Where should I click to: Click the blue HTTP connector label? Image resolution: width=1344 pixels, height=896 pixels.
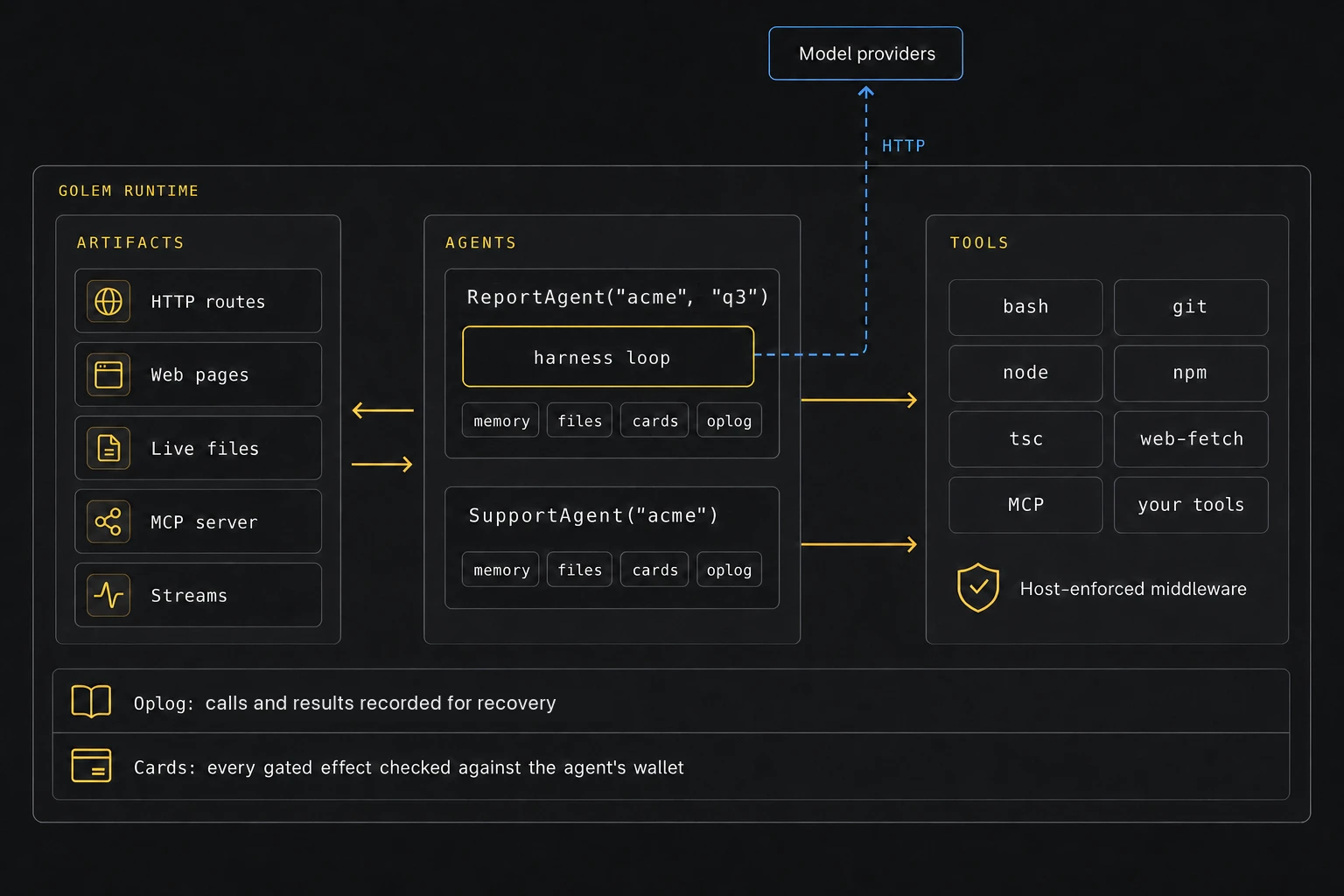click(x=903, y=145)
